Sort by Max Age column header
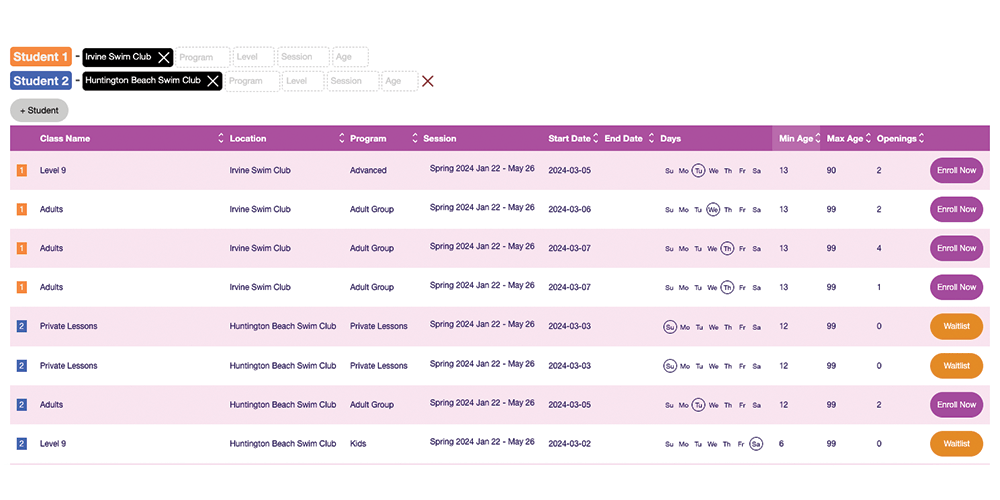Screen dimensions: 1000x500 point(845,138)
